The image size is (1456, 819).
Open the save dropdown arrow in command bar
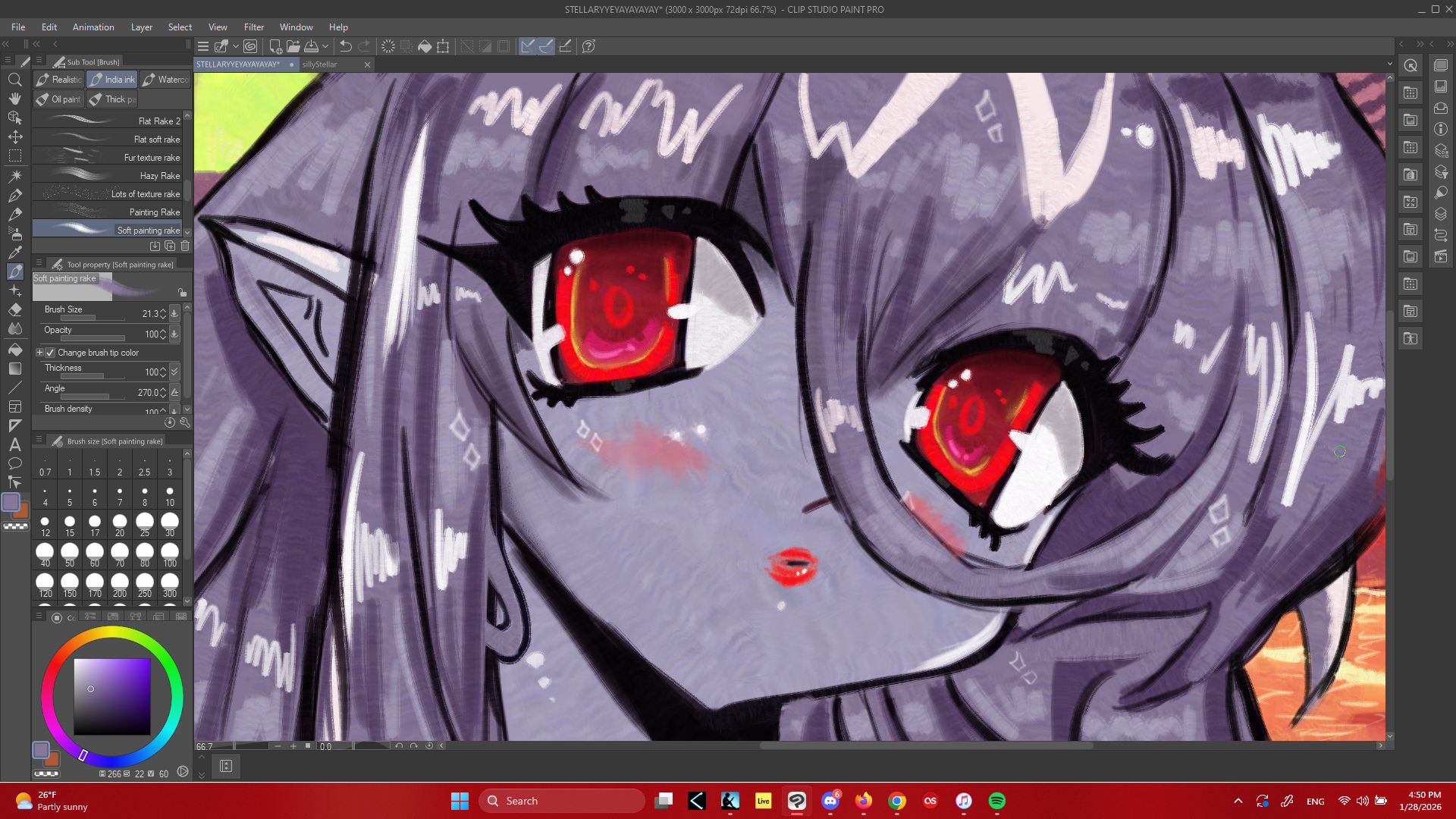pyautogui.click(x=325, y=46)
